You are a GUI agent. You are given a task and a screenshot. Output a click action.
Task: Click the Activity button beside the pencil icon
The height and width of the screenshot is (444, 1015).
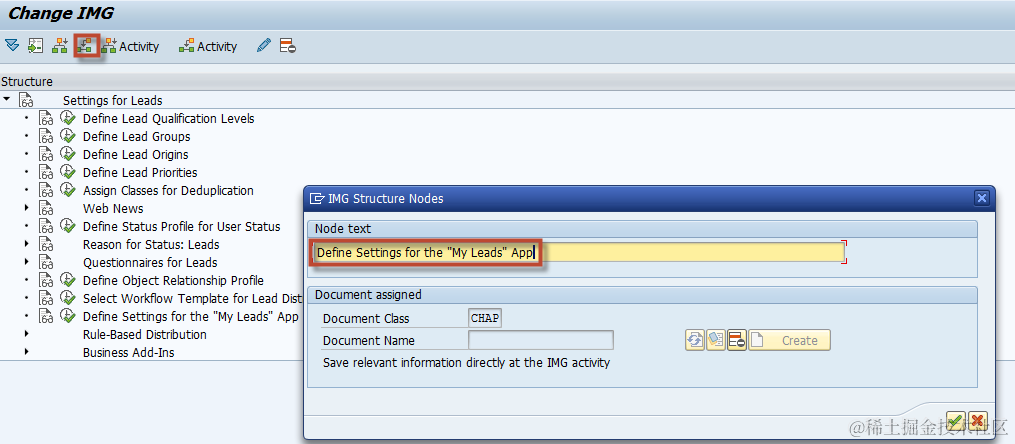click(x=208, y=46)
